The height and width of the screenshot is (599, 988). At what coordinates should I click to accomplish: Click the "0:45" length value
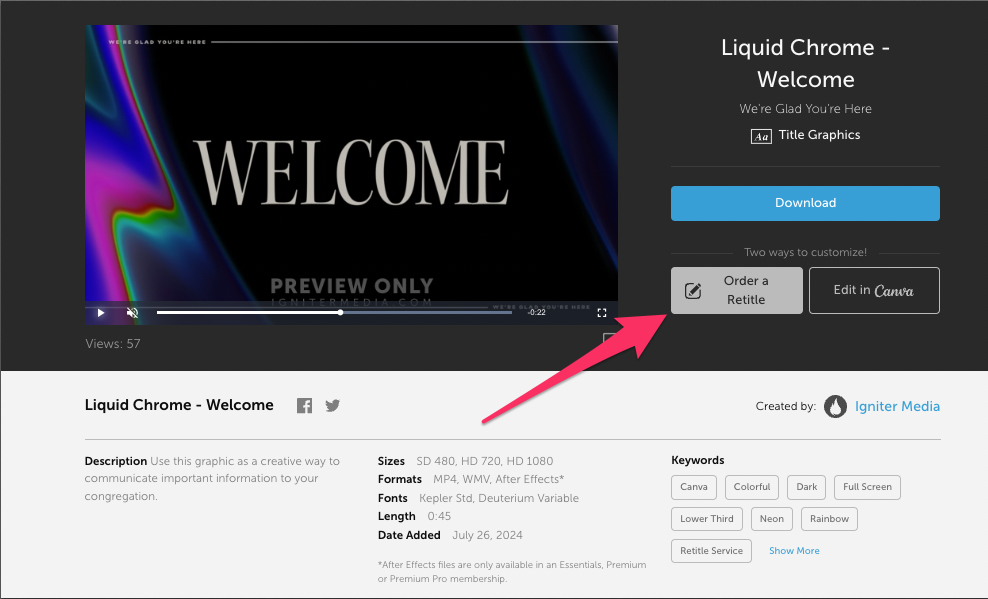point(439,516)
